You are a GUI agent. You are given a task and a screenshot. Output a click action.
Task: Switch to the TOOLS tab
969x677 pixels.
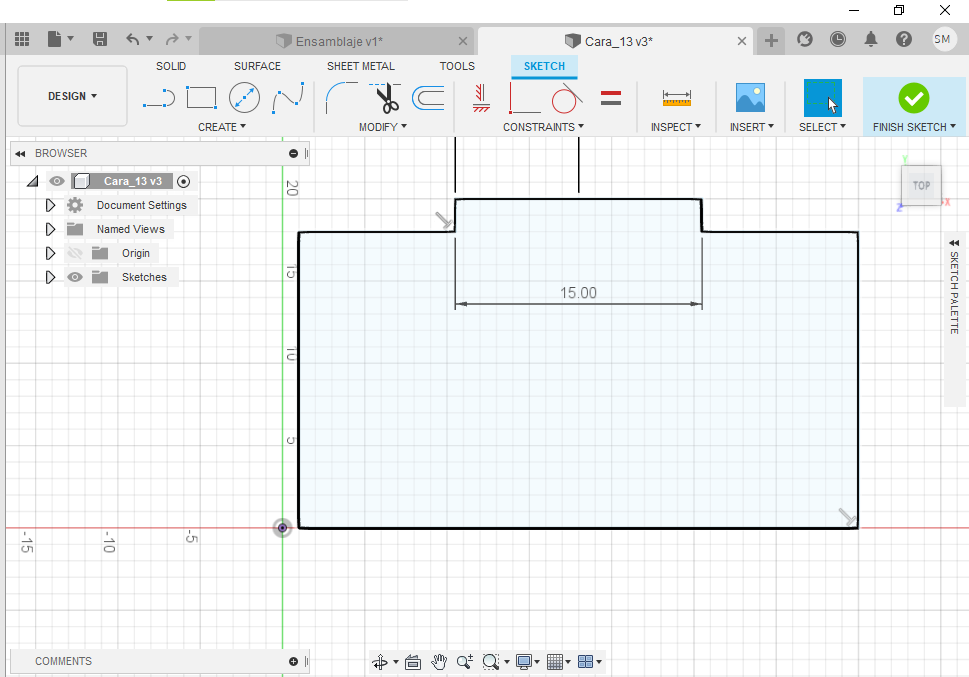(457, 66)
